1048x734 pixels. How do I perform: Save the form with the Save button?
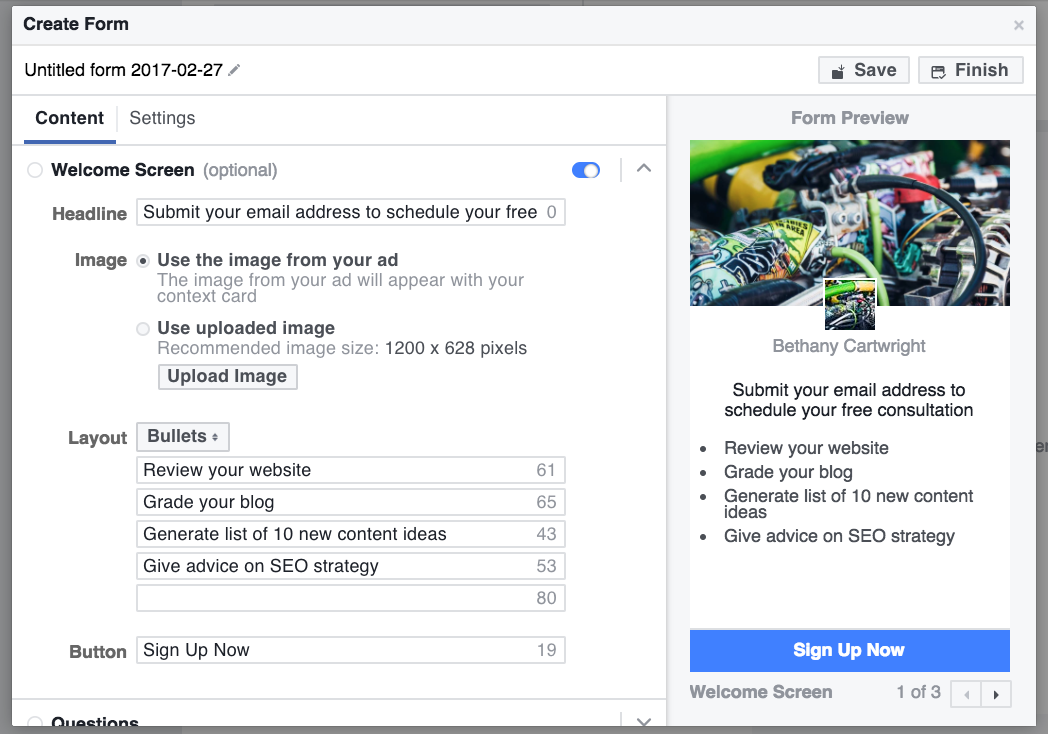tap(862, 70)
